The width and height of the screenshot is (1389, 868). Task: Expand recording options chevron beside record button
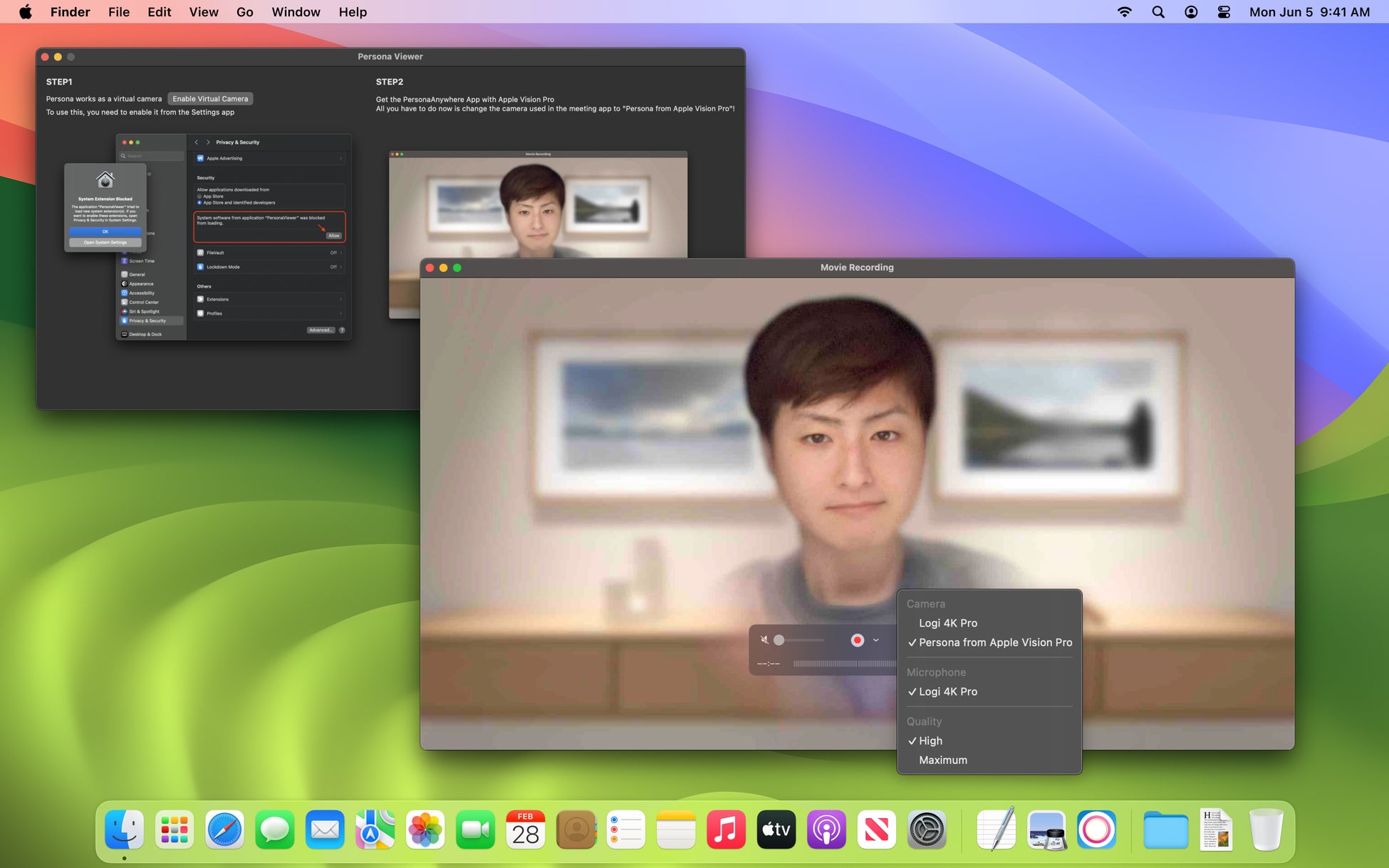(876, 640)
